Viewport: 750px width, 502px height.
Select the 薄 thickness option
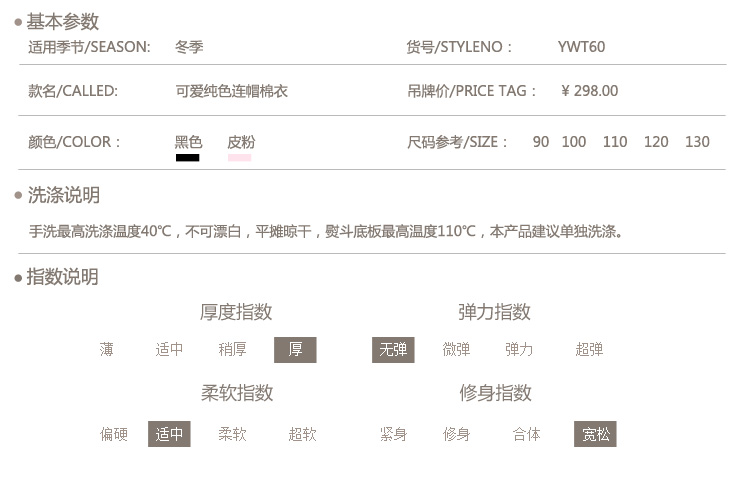click(107, 350)
